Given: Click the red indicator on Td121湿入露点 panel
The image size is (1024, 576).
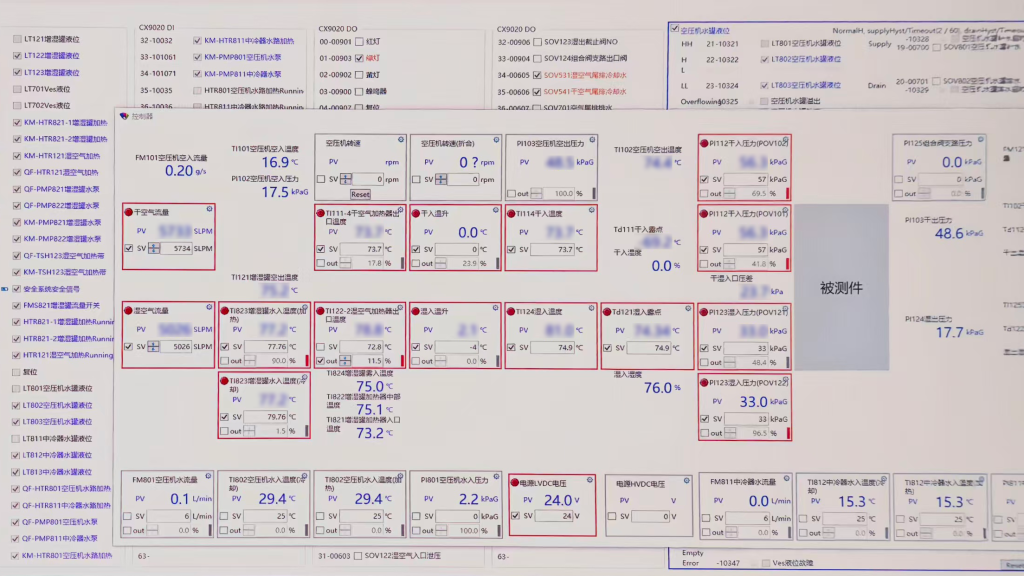Looking at the screenshot, I should pos(607,311).
